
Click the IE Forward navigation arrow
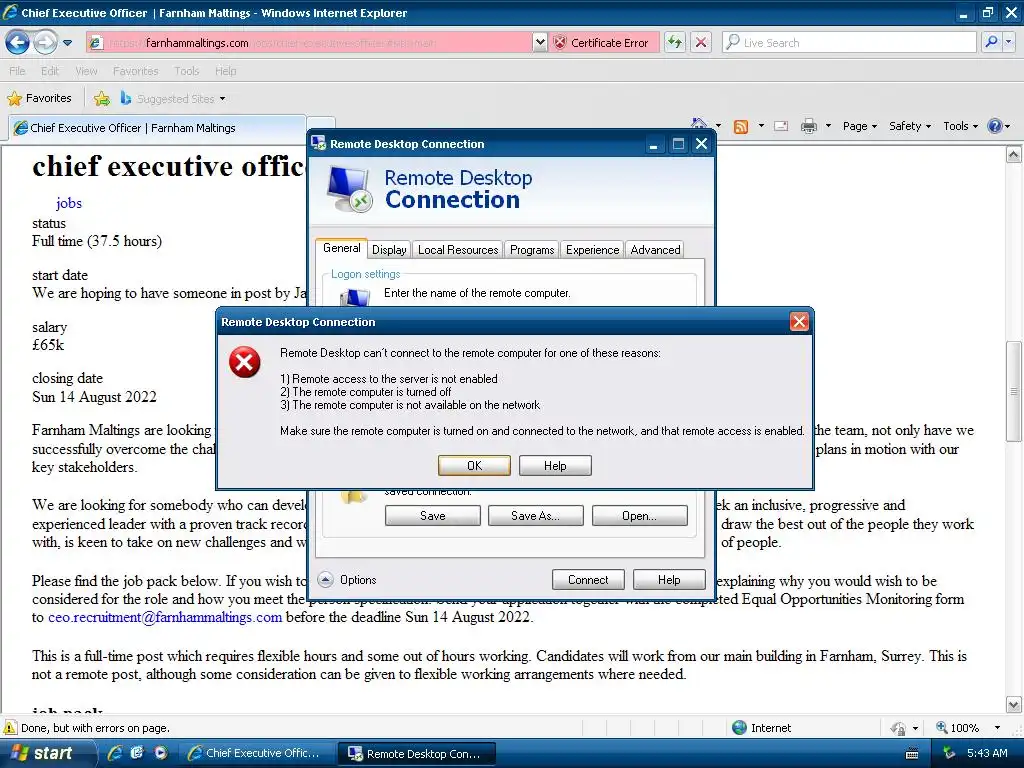pos(45,43)
